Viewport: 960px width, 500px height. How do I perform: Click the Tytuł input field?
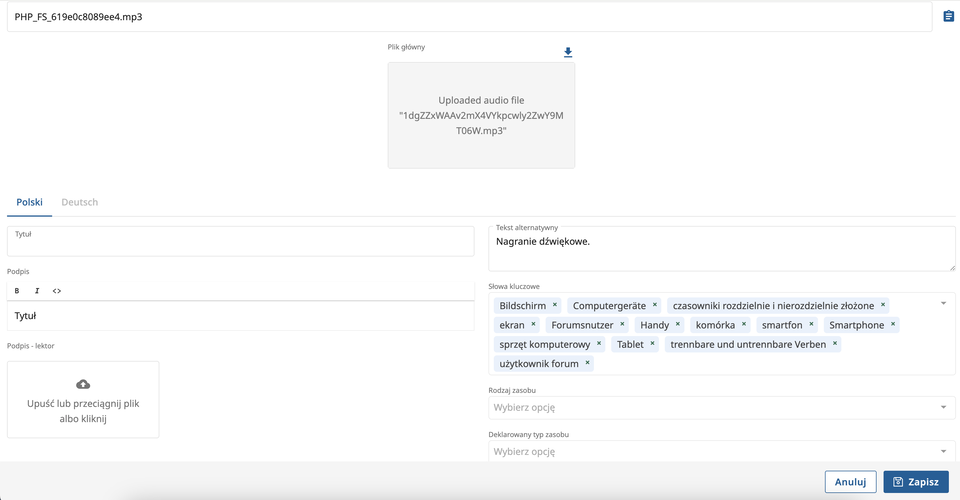240,244
